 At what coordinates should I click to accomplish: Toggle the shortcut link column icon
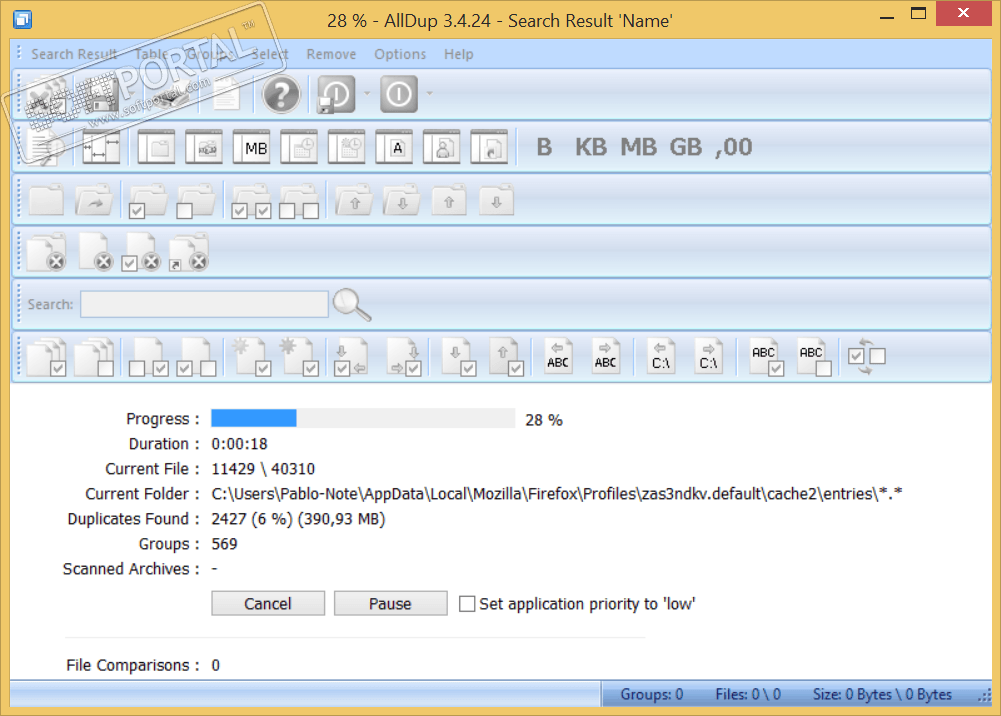point(489,147)
